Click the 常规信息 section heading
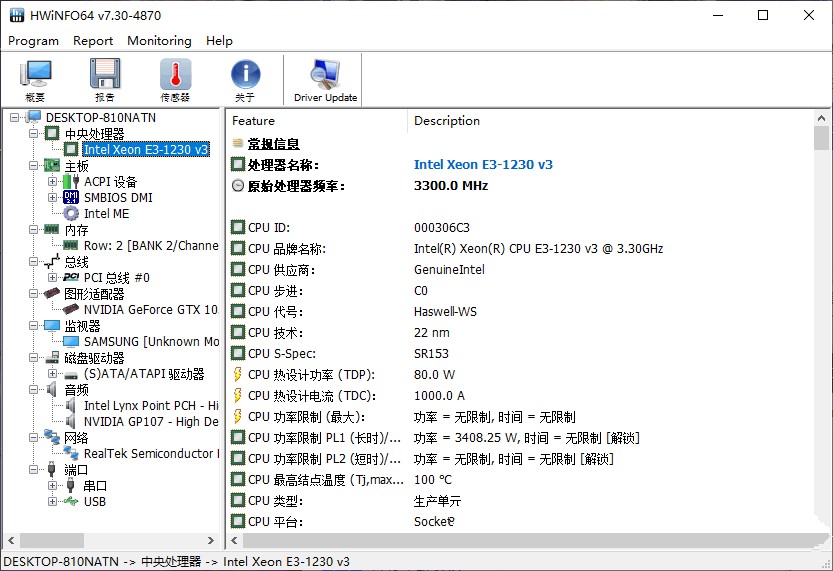The image size is (833, 571). point(274,144)
